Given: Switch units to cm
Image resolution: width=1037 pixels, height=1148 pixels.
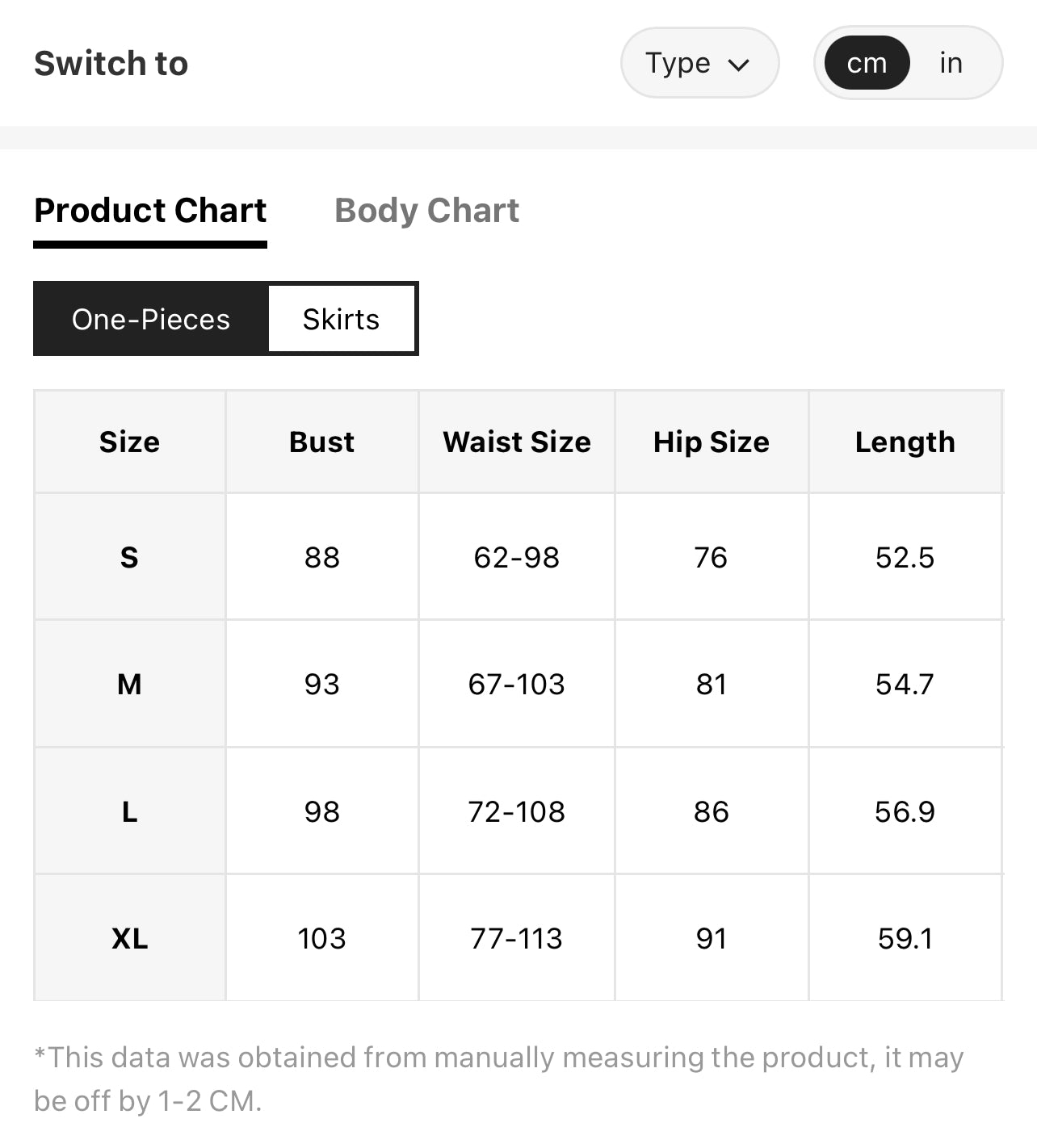Looking at the screenshot, I should click(867, 63).
